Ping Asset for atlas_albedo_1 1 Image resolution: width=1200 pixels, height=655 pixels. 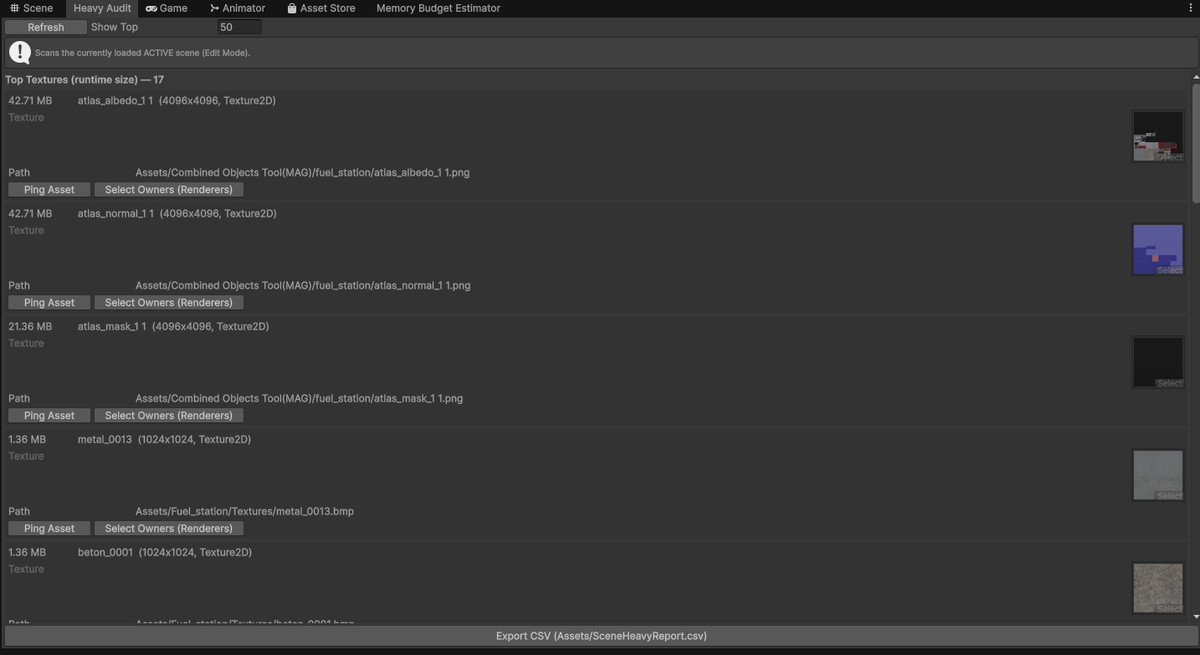49,189
